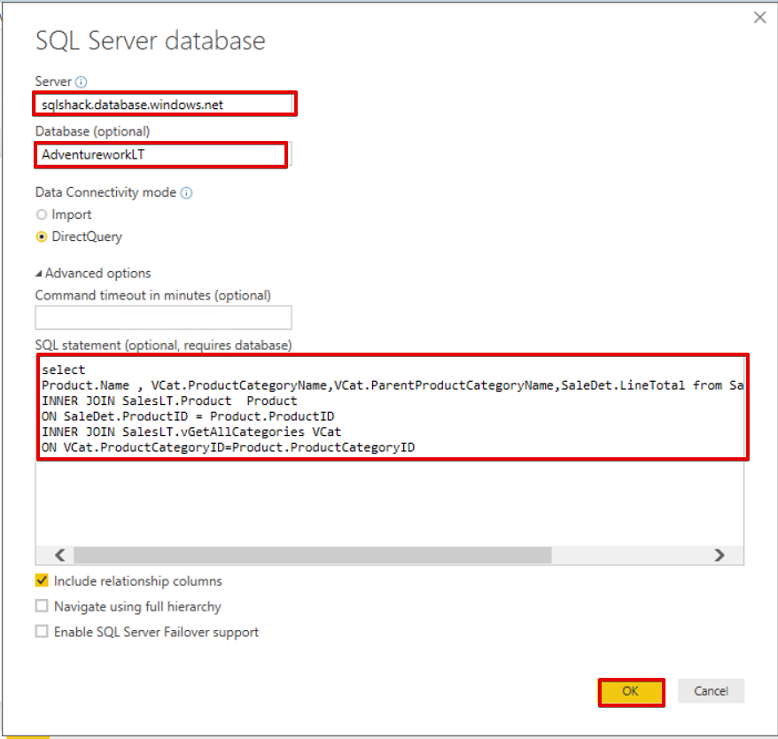Cancel the database connection dialog
Screen dimensions: 778x739
711,691
